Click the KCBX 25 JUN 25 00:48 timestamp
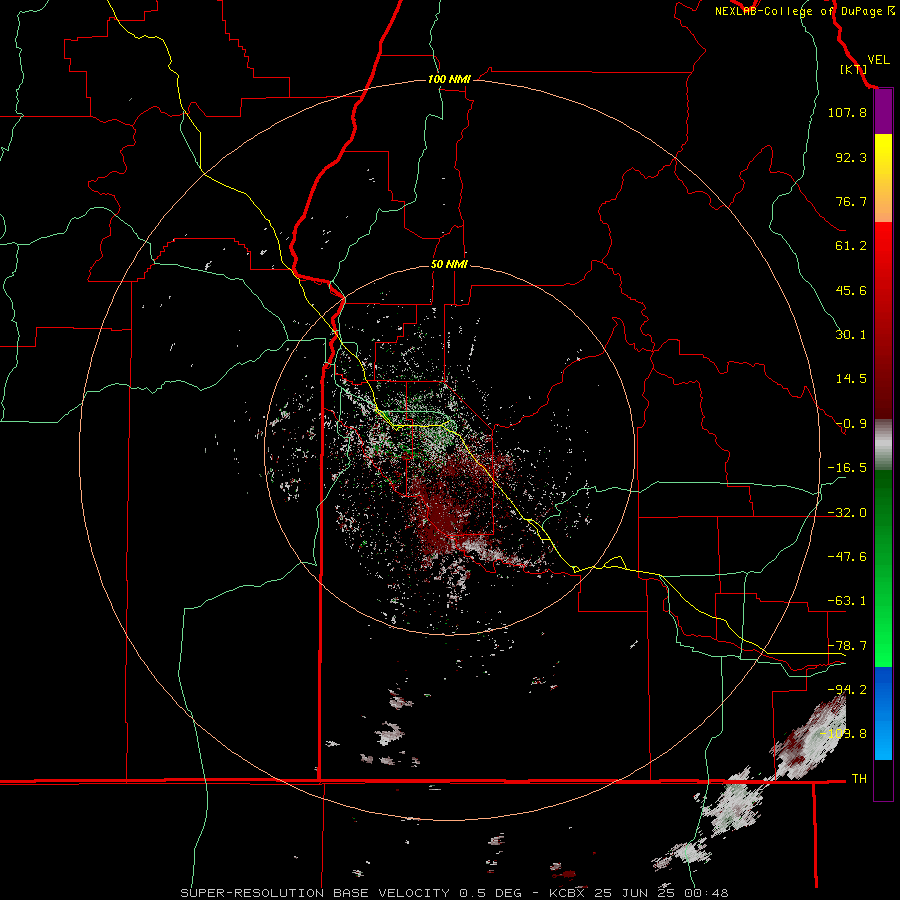 639,893
